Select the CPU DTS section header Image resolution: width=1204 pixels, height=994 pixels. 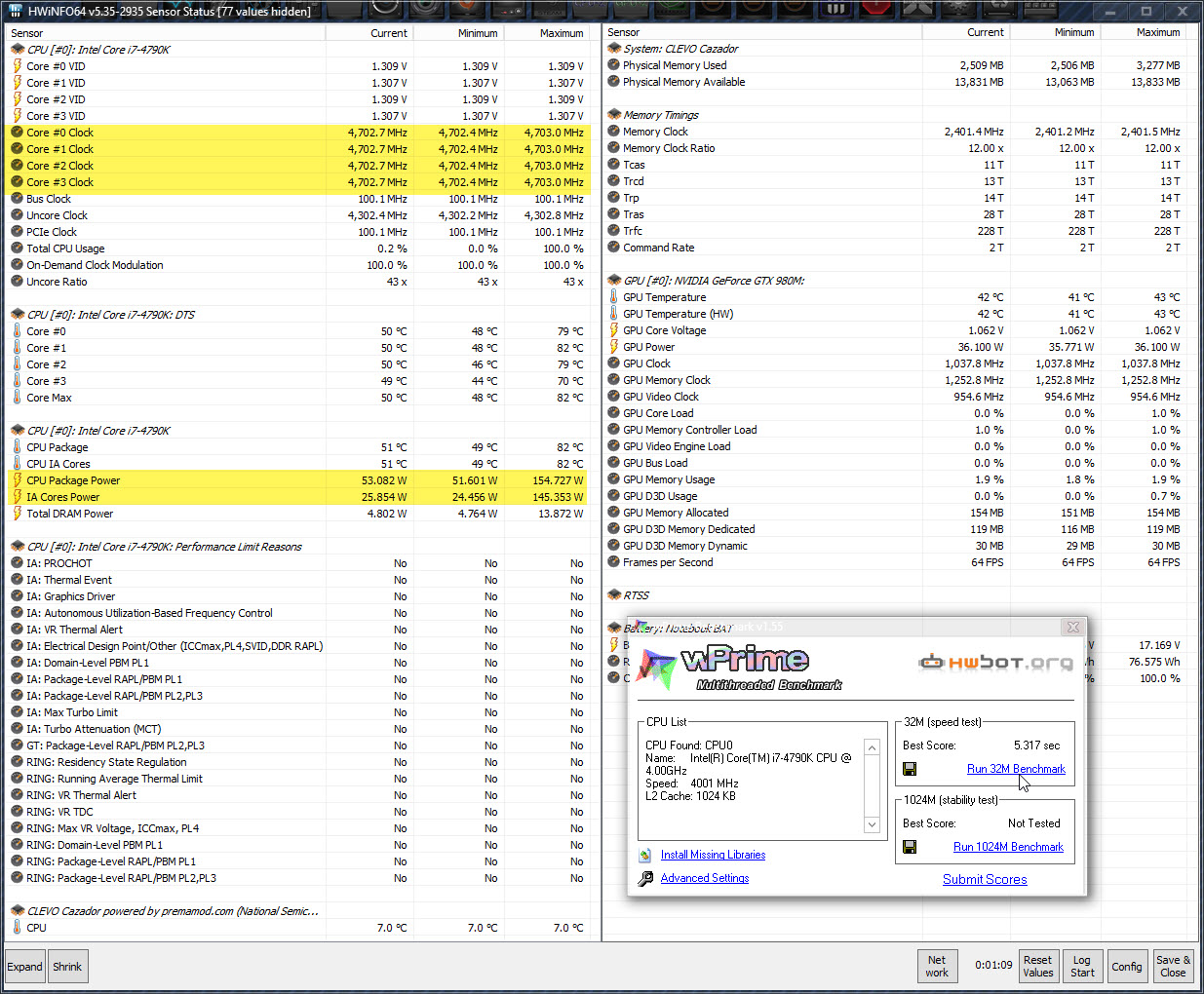coord(110,315)
